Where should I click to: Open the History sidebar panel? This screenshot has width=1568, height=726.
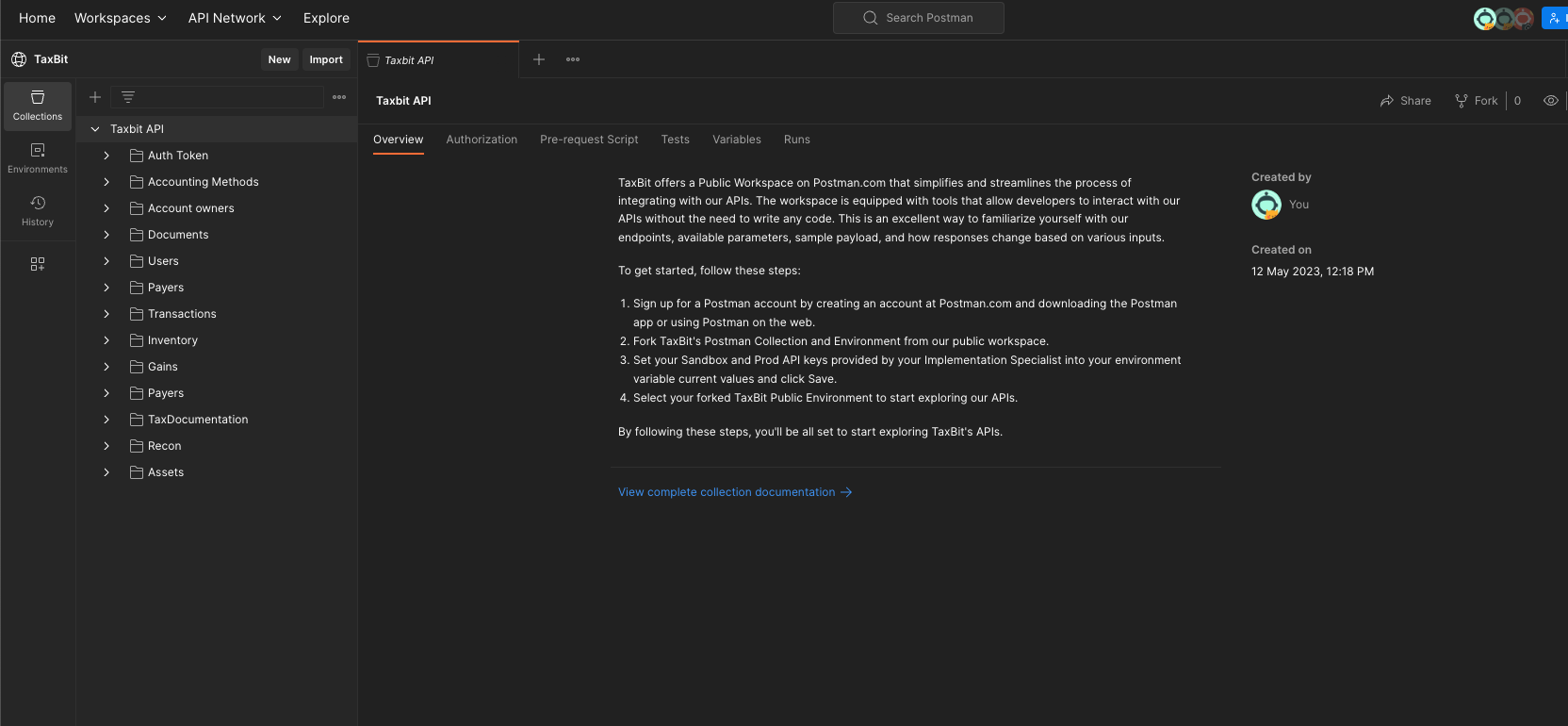click(38, 211)
